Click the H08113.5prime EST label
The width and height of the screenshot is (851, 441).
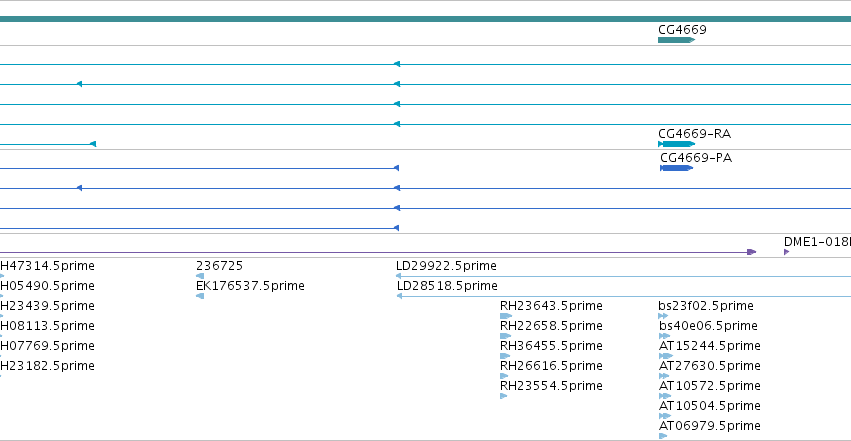pos(47,326)
